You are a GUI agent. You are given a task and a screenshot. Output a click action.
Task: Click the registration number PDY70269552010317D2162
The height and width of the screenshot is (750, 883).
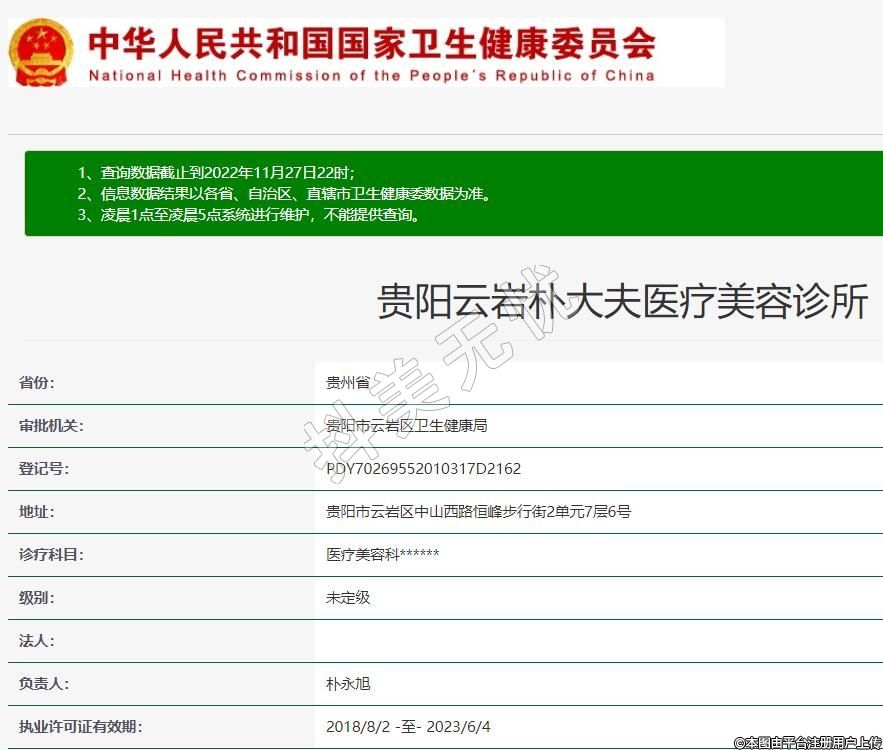[x=423, y=469]
